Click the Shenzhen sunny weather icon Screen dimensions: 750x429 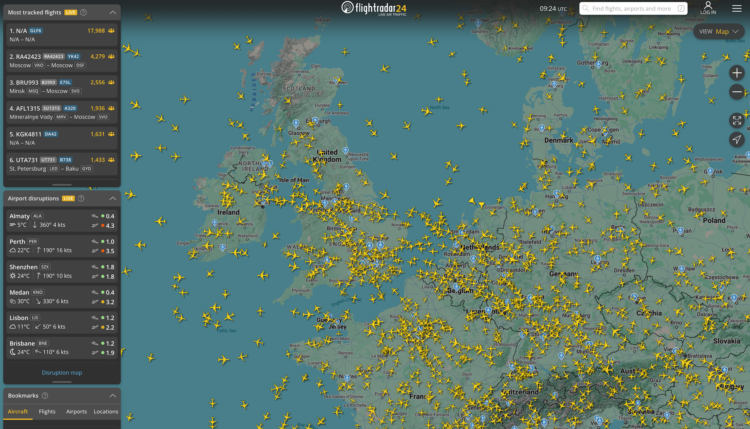12,276
